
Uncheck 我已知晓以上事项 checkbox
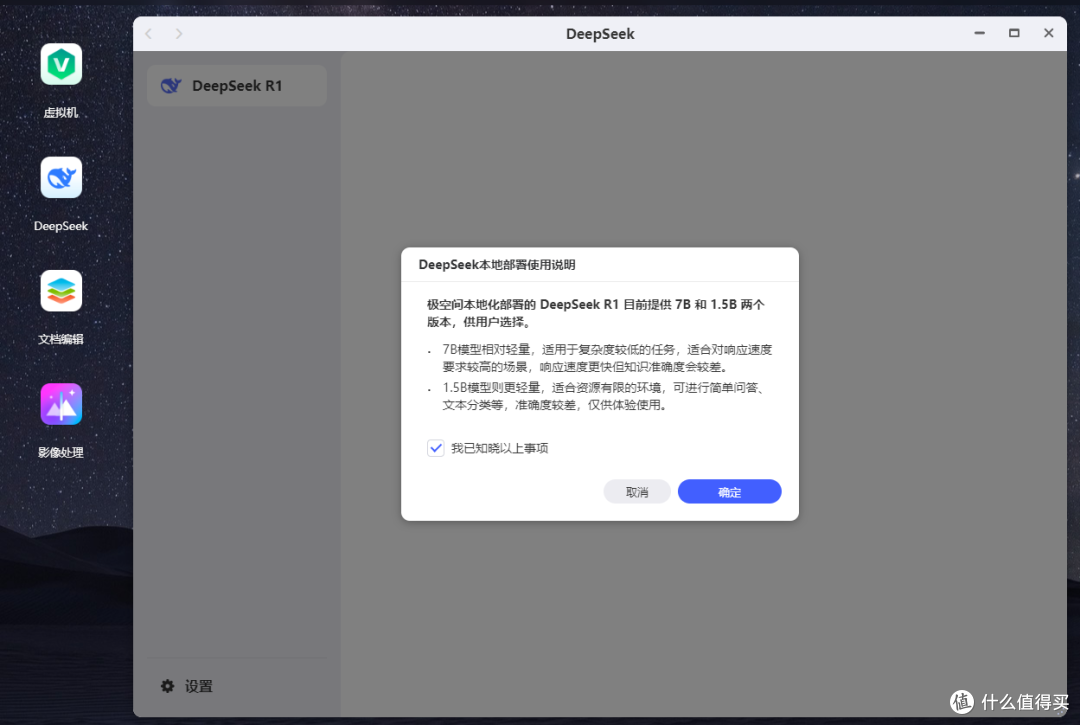point(435,448)
